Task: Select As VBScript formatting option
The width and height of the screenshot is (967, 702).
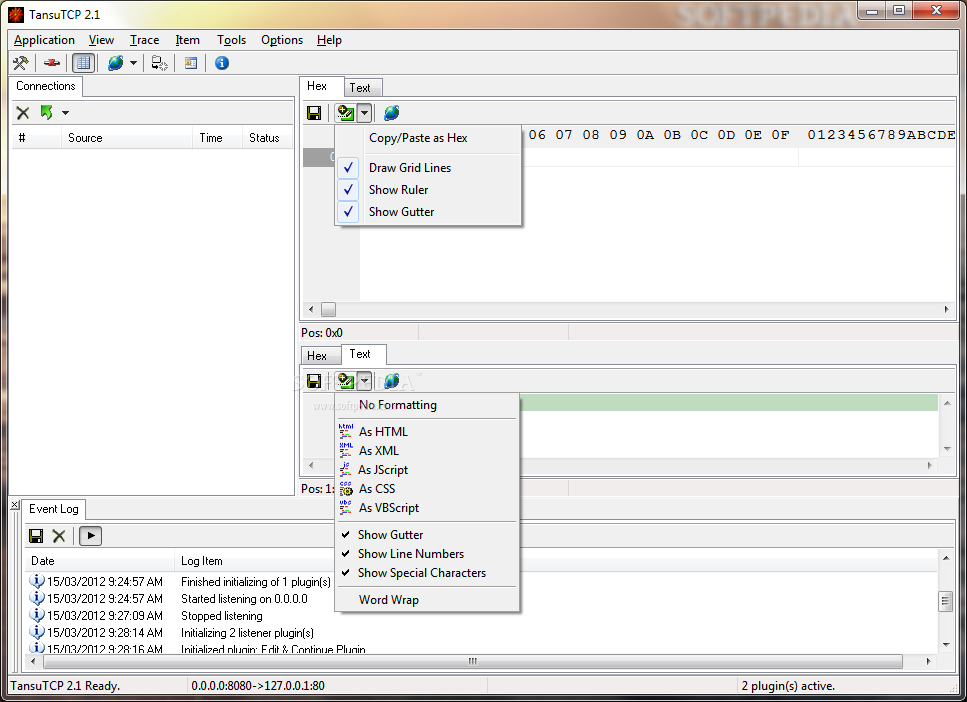Action: click(x=427, y=508)
